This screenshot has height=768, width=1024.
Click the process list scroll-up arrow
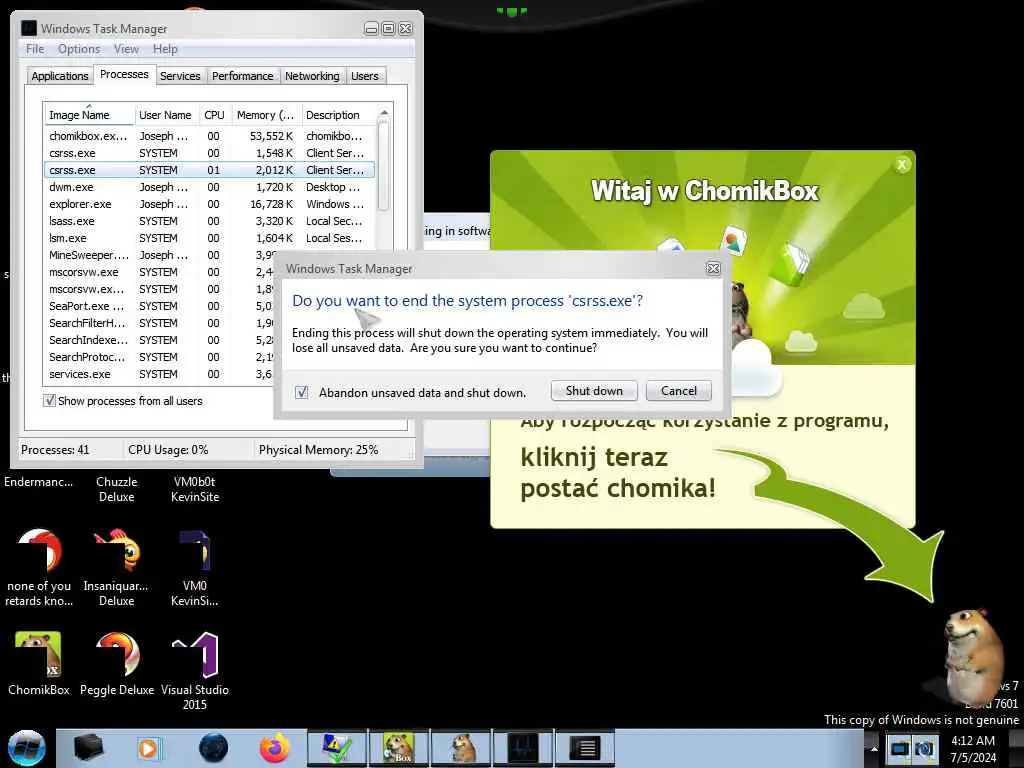tap(384, 113)
